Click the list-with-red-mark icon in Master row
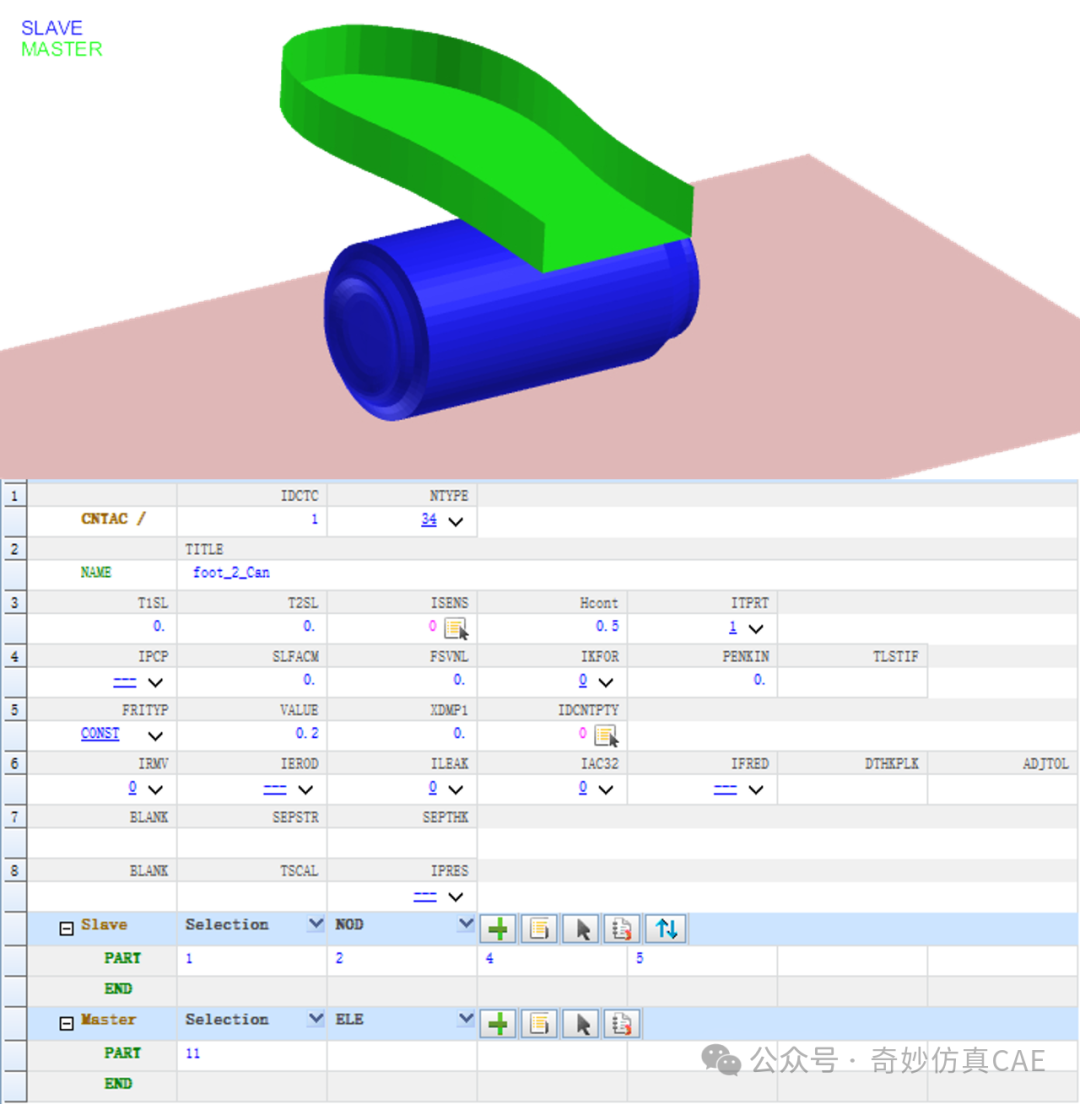The height and width of the screenshot is (1104, 1080). pos(622,1024)
